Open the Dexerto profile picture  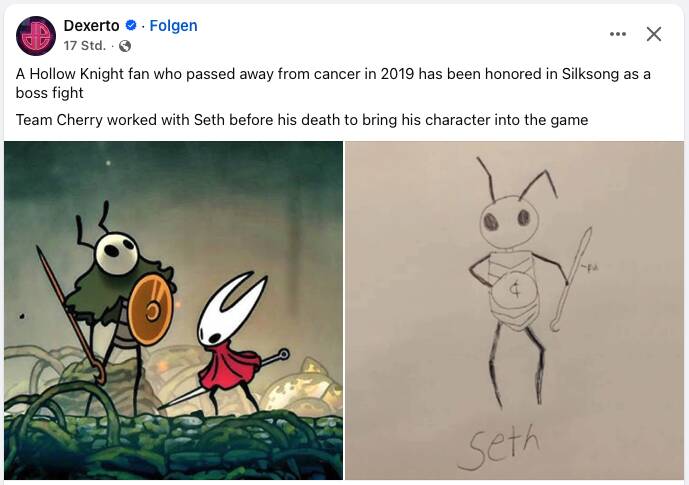click(x=36, y=36)
